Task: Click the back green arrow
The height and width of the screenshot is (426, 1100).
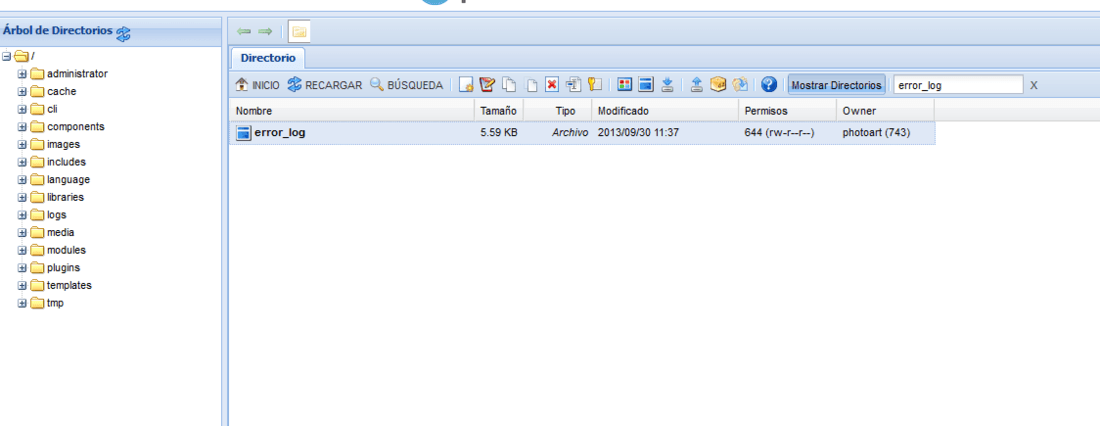Action: 244,32
